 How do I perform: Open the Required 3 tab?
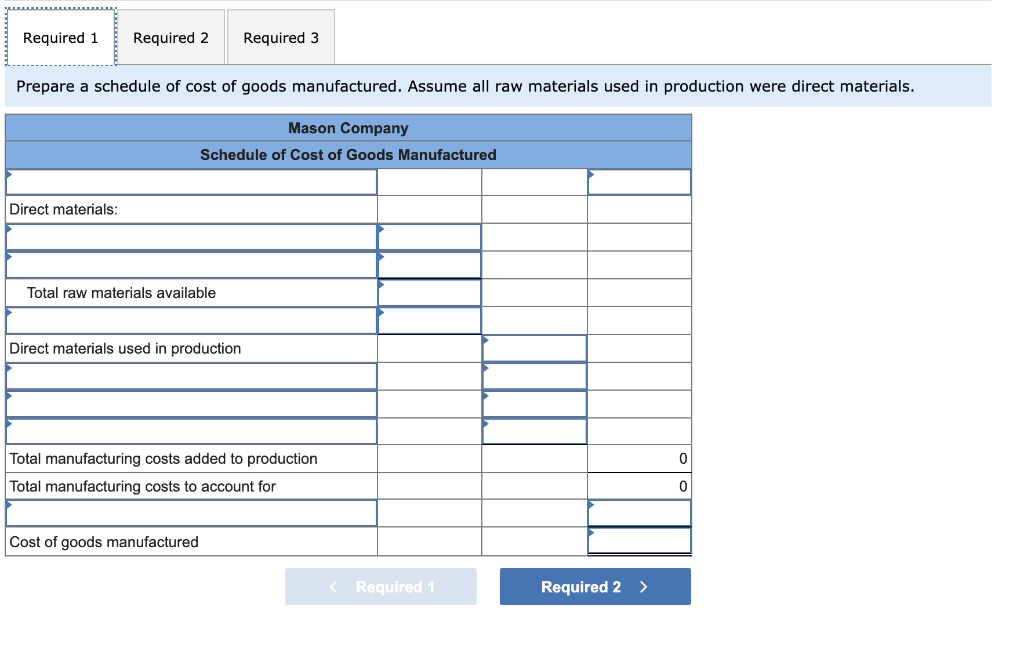tap(281, 37)
